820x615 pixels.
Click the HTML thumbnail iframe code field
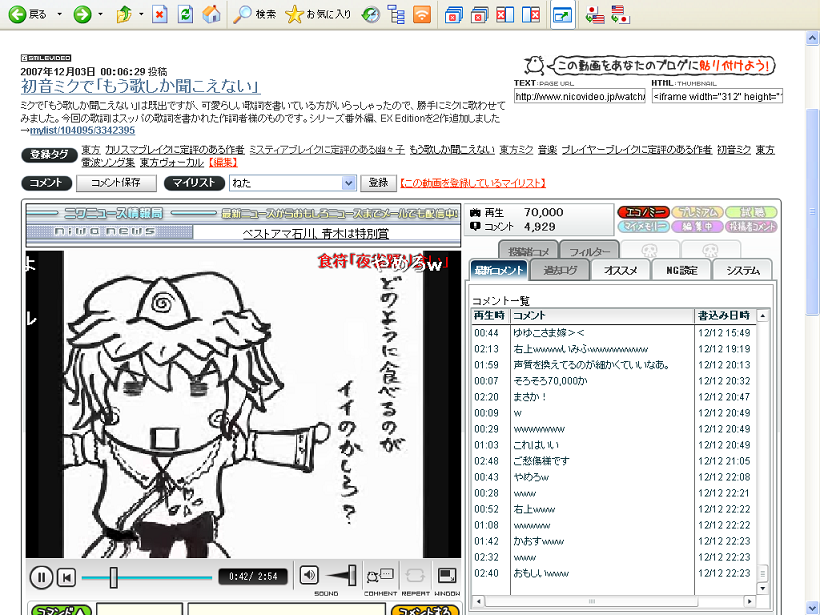[x=717, y=96]
